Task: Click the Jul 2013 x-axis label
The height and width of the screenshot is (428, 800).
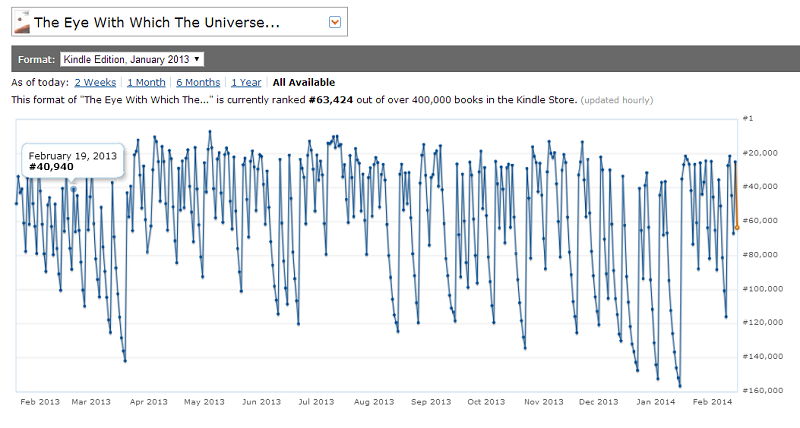Action: (317, 402)
